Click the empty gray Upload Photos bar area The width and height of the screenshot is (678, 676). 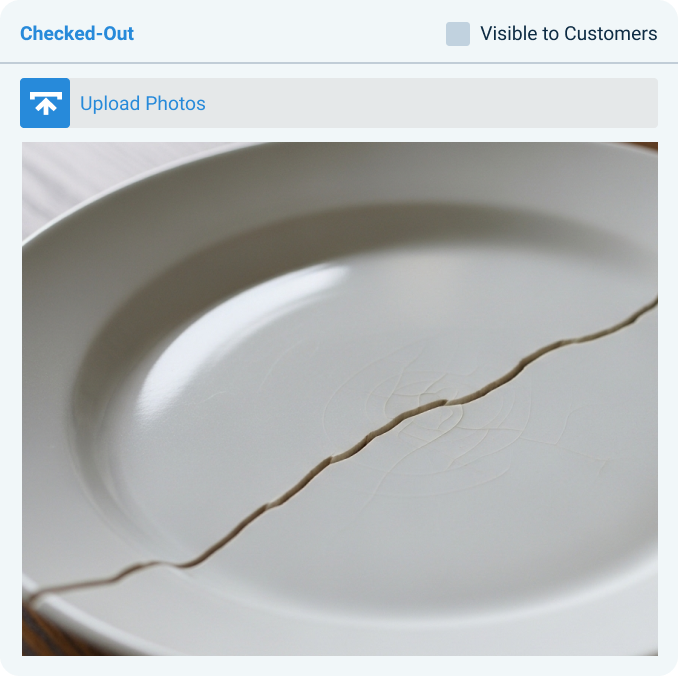pyautogui.click(x=432, y=103)
